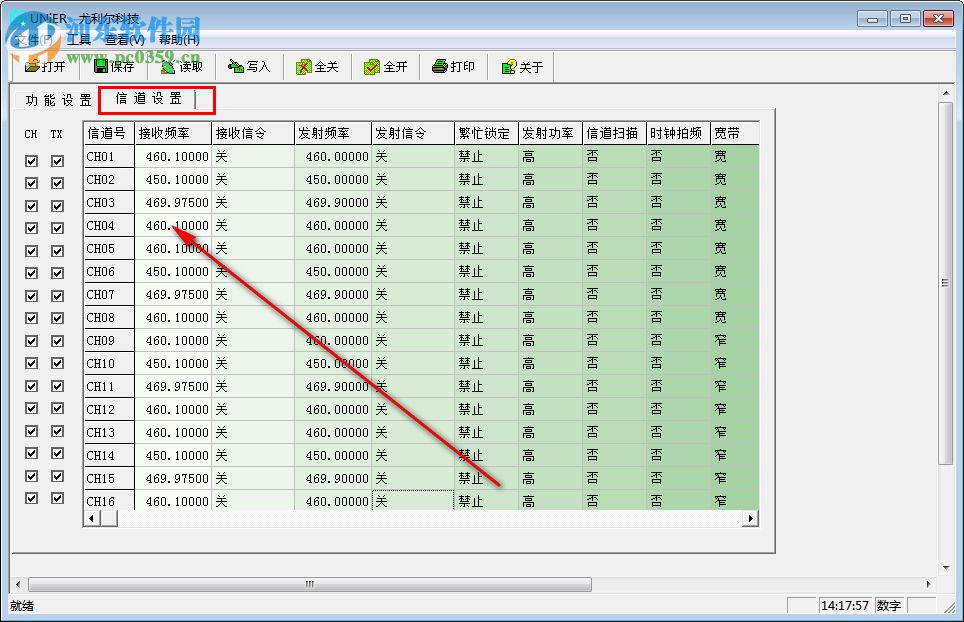Viewport: 964px width, 622px height.
Task: Toggle the CH checkbox for CH03
Action: (31, 206)
